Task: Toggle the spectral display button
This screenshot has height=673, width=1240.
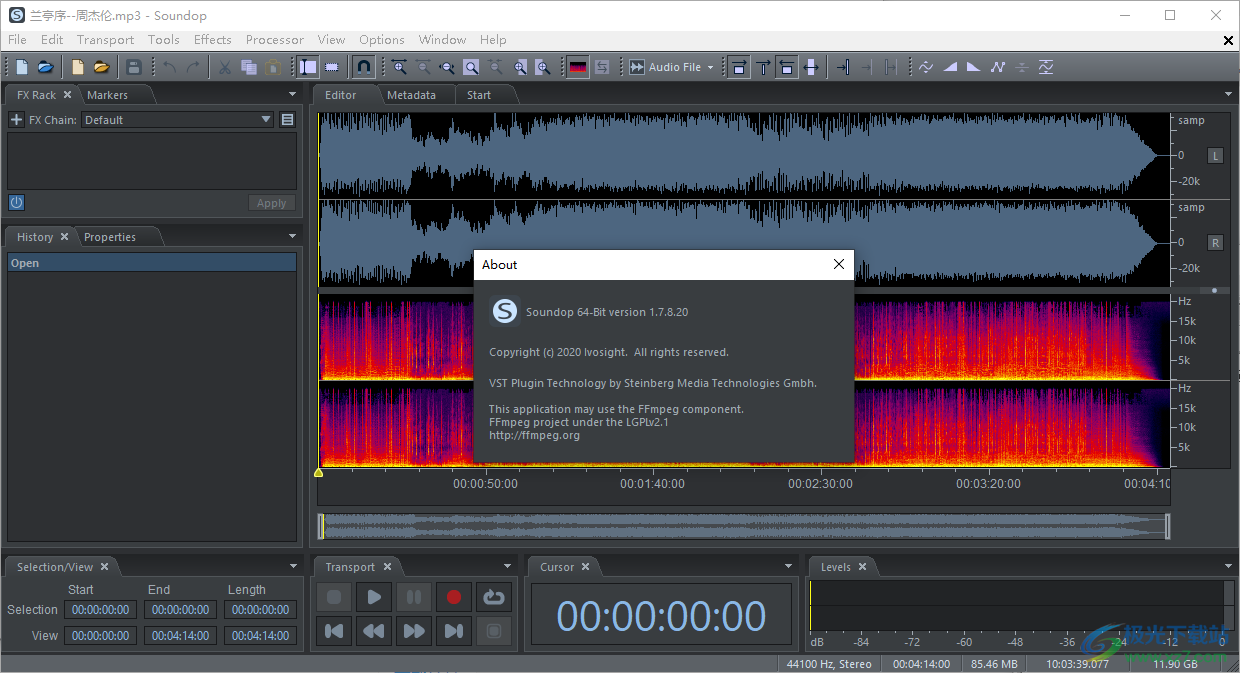Action: click(578, 67)
